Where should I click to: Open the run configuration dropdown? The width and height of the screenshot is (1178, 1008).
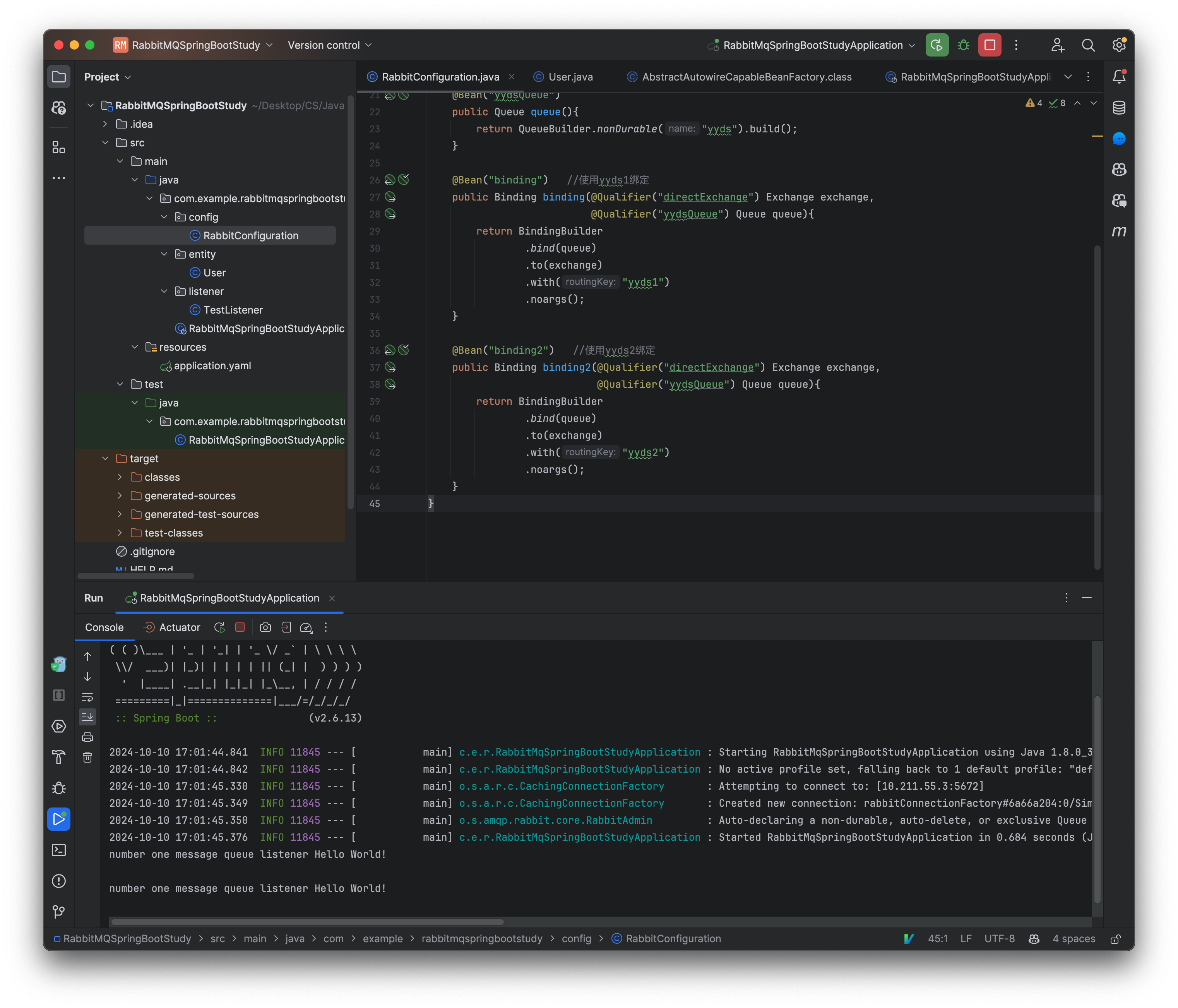tap(810, 45)
